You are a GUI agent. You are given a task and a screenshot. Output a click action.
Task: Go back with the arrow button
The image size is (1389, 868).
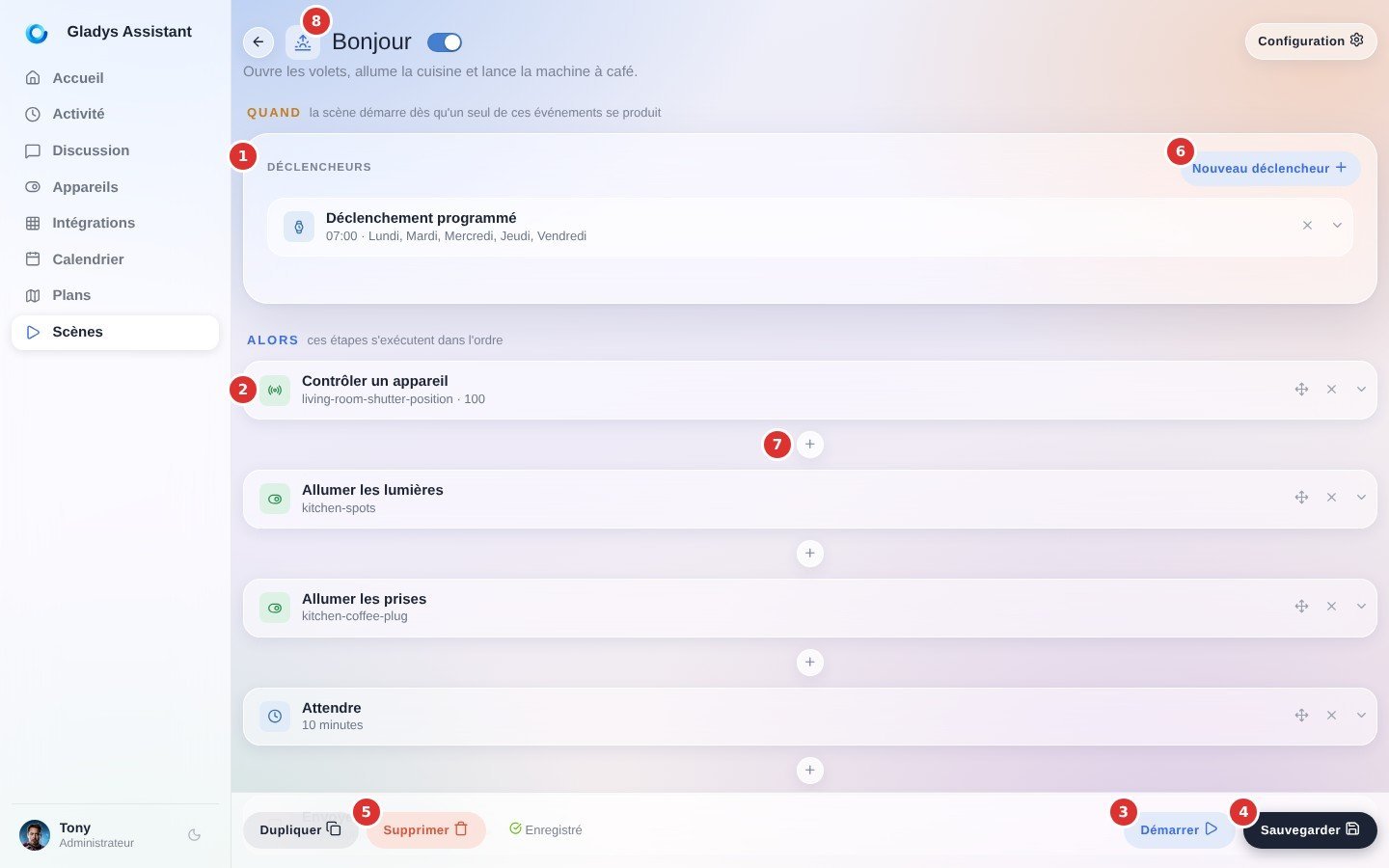(259, 42)
